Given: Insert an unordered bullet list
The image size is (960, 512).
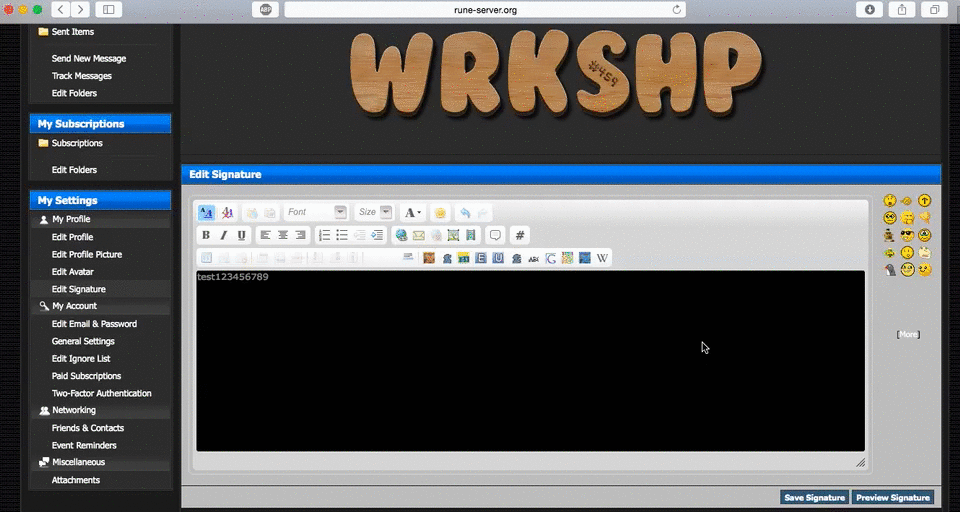Looking at the screenshot, I should click(342, 235).
